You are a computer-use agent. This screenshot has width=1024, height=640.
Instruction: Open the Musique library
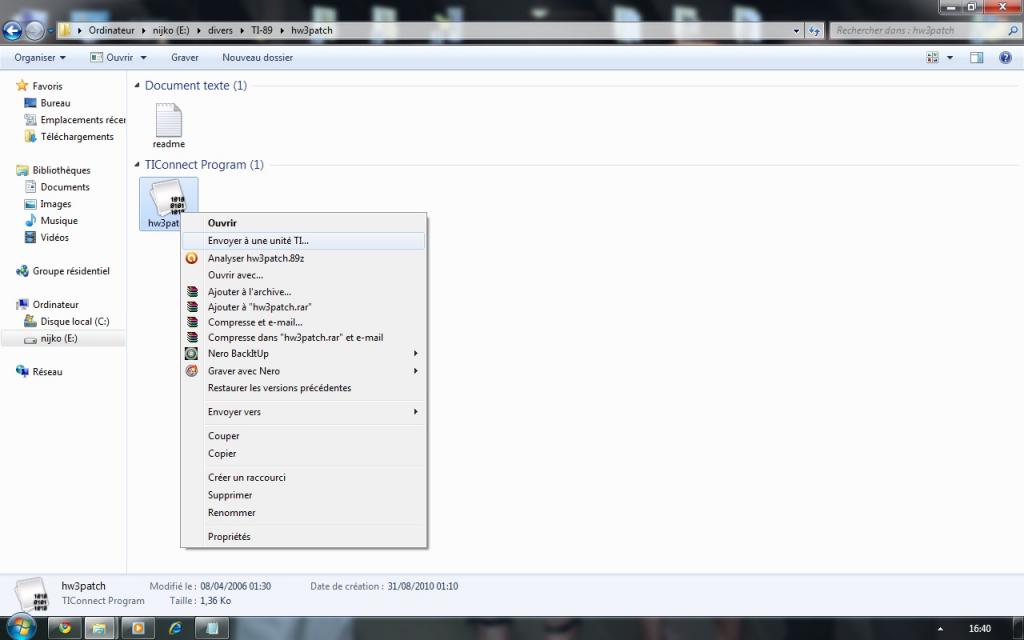point(52,221)
